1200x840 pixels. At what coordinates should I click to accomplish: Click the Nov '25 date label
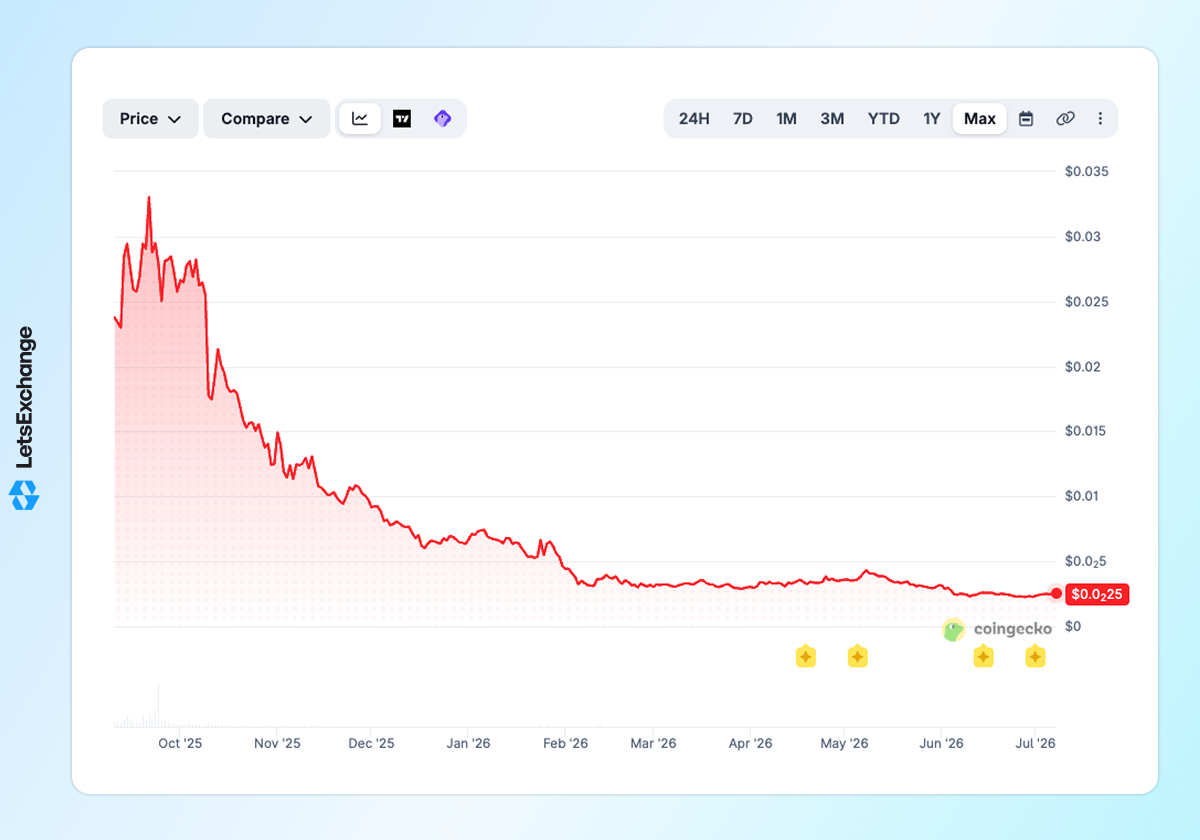coord(277,743)
